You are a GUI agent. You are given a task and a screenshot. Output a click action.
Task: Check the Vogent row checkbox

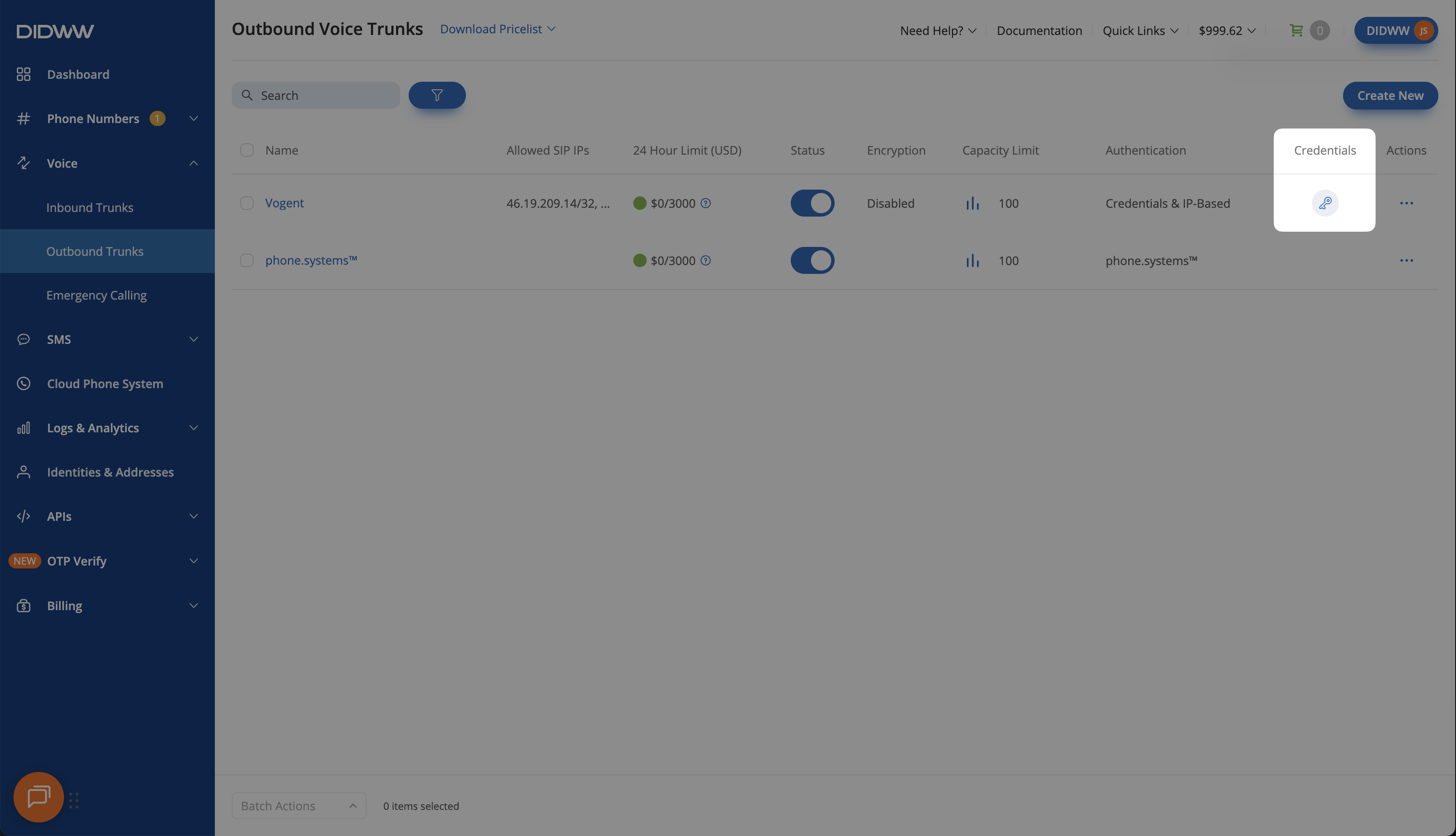point(247,203)
